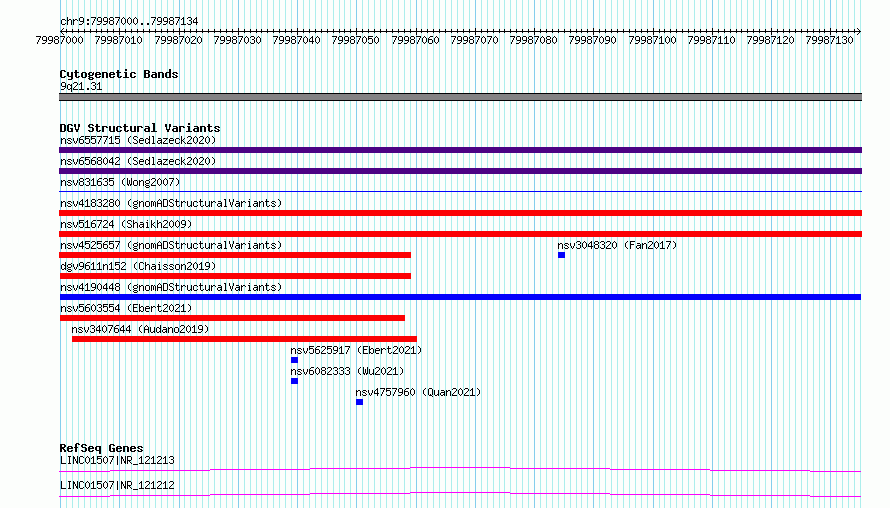The width and height of the screenshot is (890, 508).
Task: Click nsv4757960 (Quan2021) label
Action: (x=418, y=392)
